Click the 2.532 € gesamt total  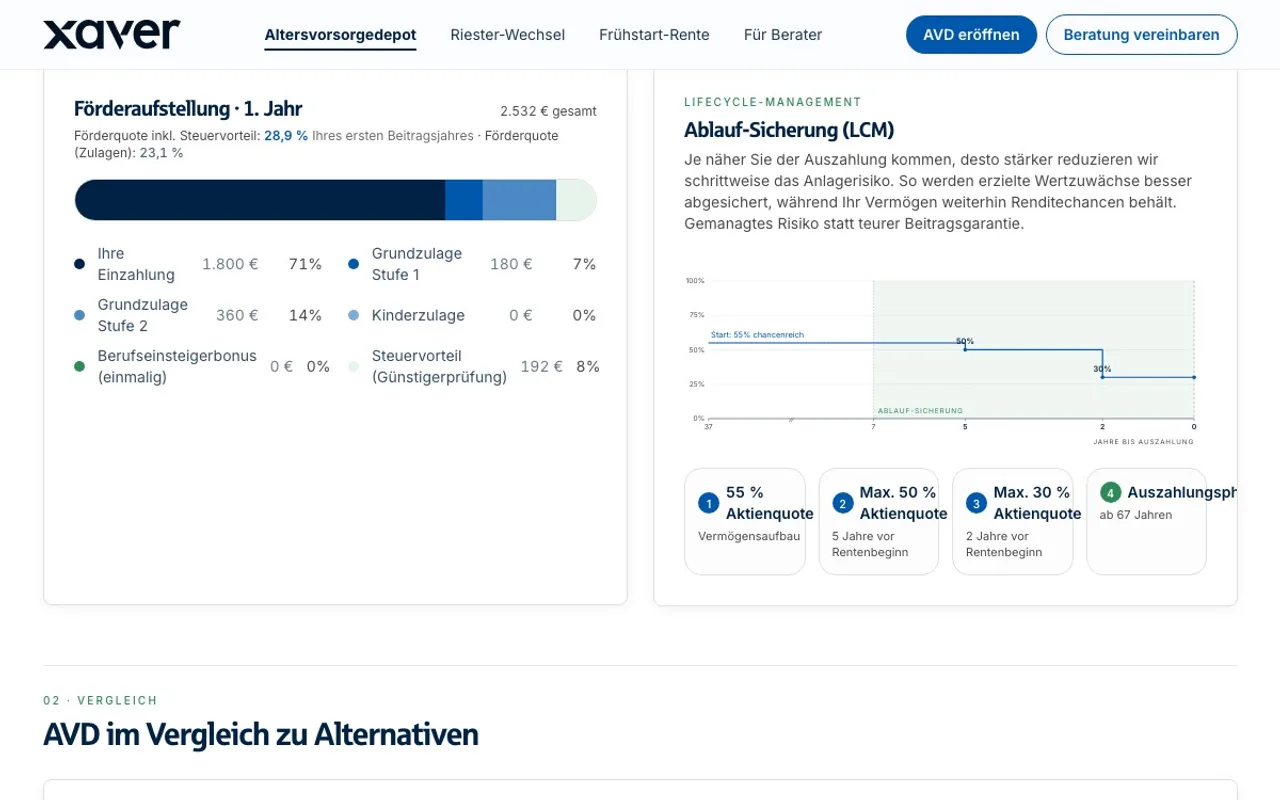[x=548, y=111]
